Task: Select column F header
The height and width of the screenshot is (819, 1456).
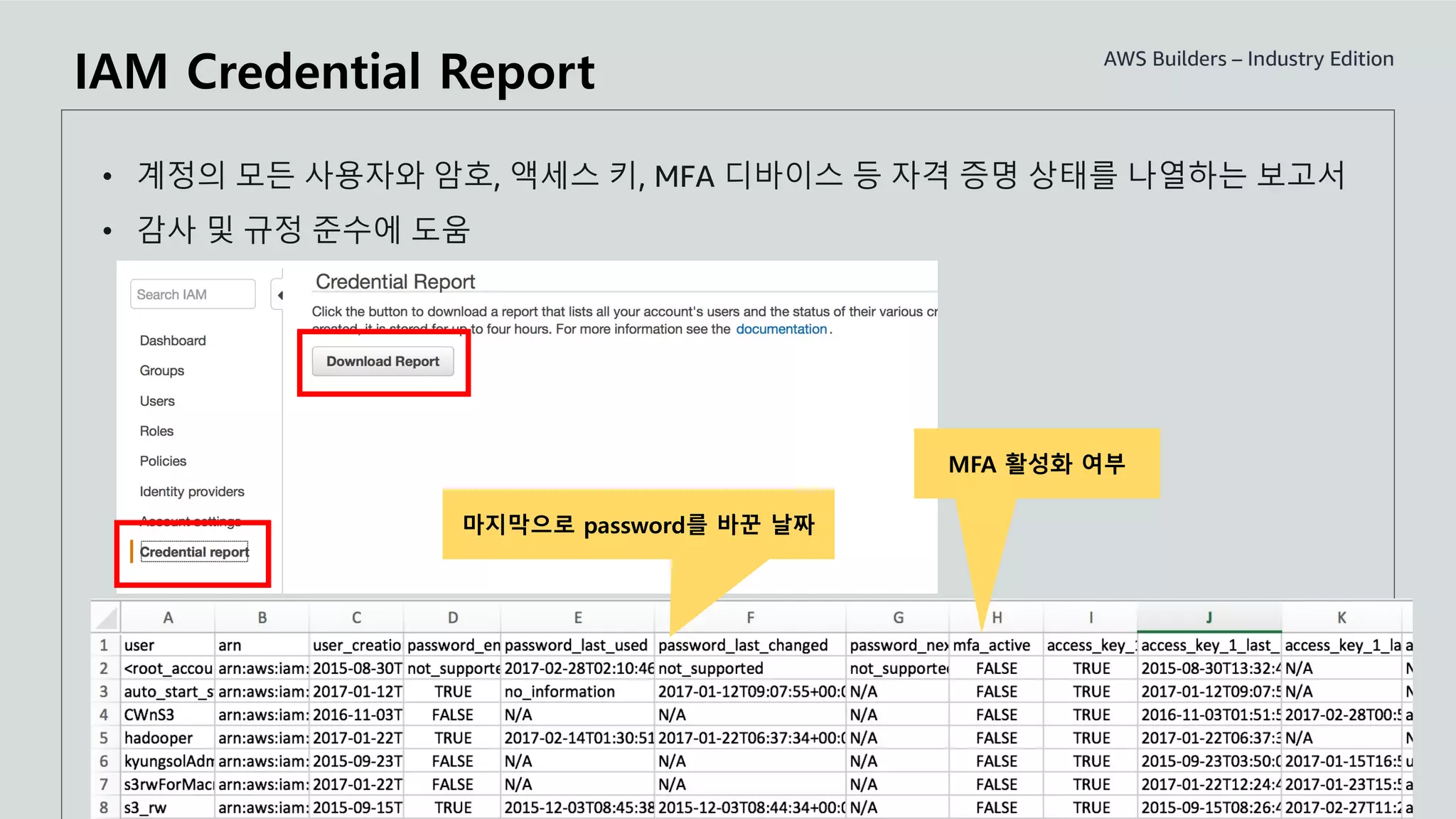Action: pos(751,618)
